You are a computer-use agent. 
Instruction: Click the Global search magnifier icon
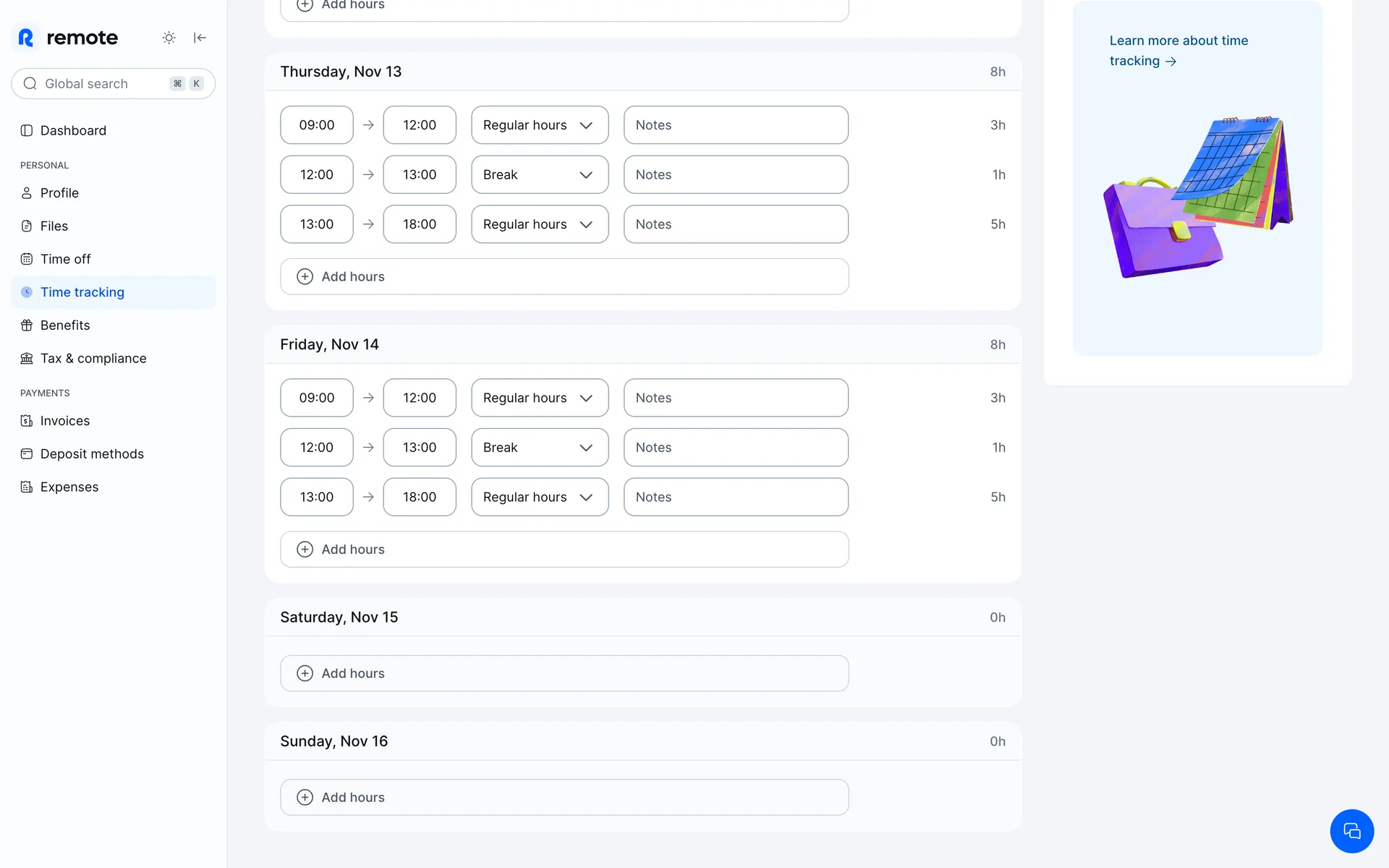coord(30,84)
